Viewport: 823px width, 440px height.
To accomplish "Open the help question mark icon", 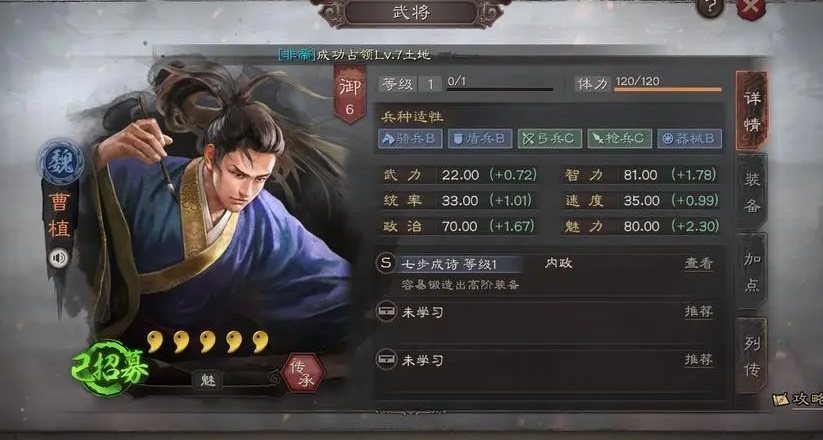I will pyautogui.click(x=710, y=7).
